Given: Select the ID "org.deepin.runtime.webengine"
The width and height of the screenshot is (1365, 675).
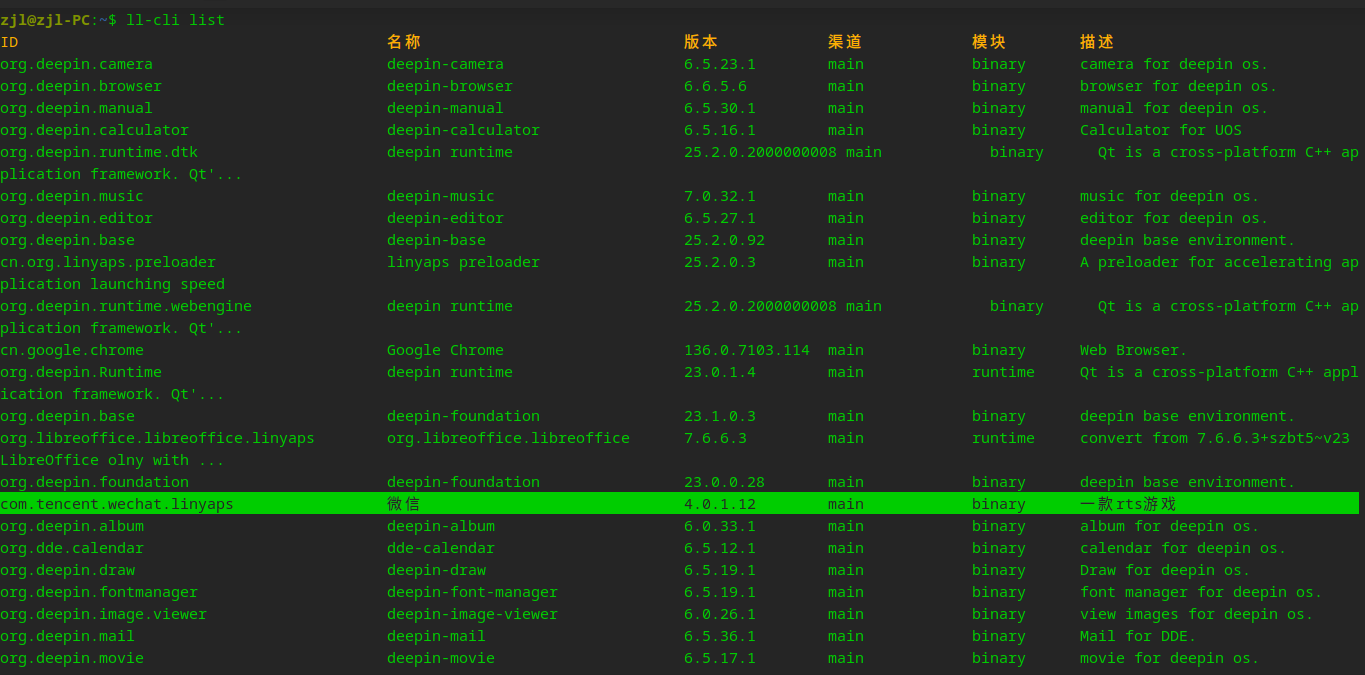Looking at the screenshot, I should tap(126, 306).
